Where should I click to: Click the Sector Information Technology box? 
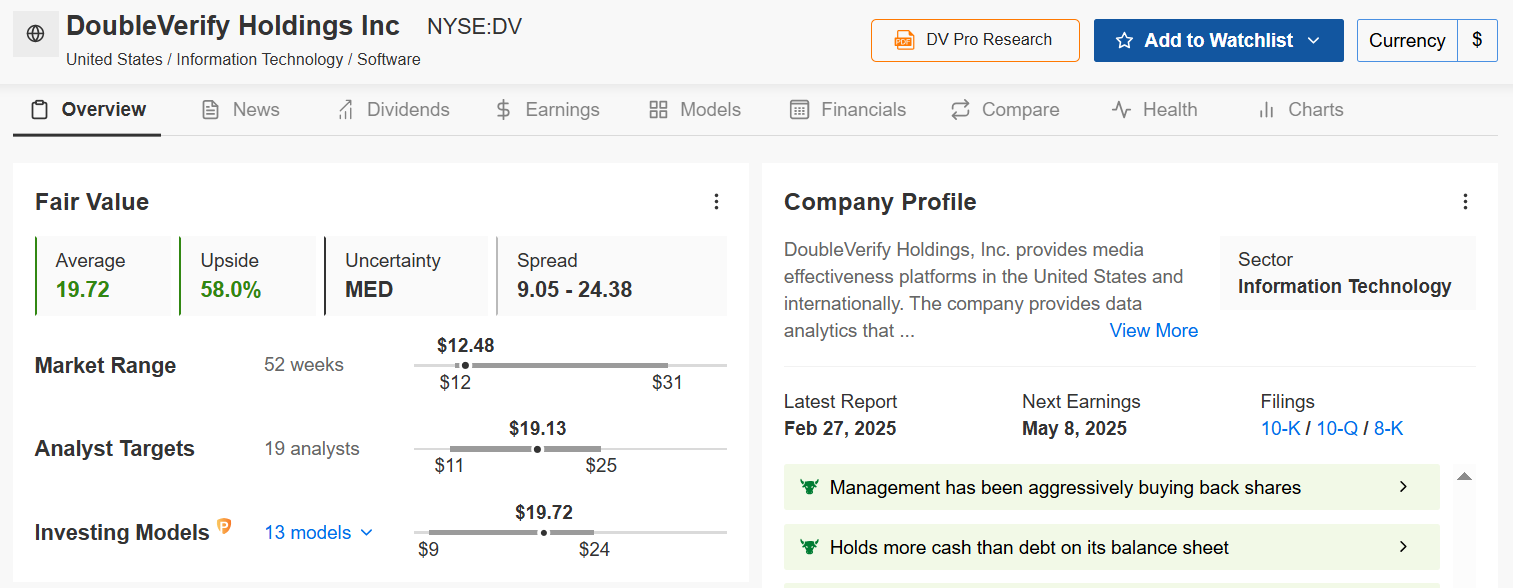pyautogui.click(x=1347, y=273)
